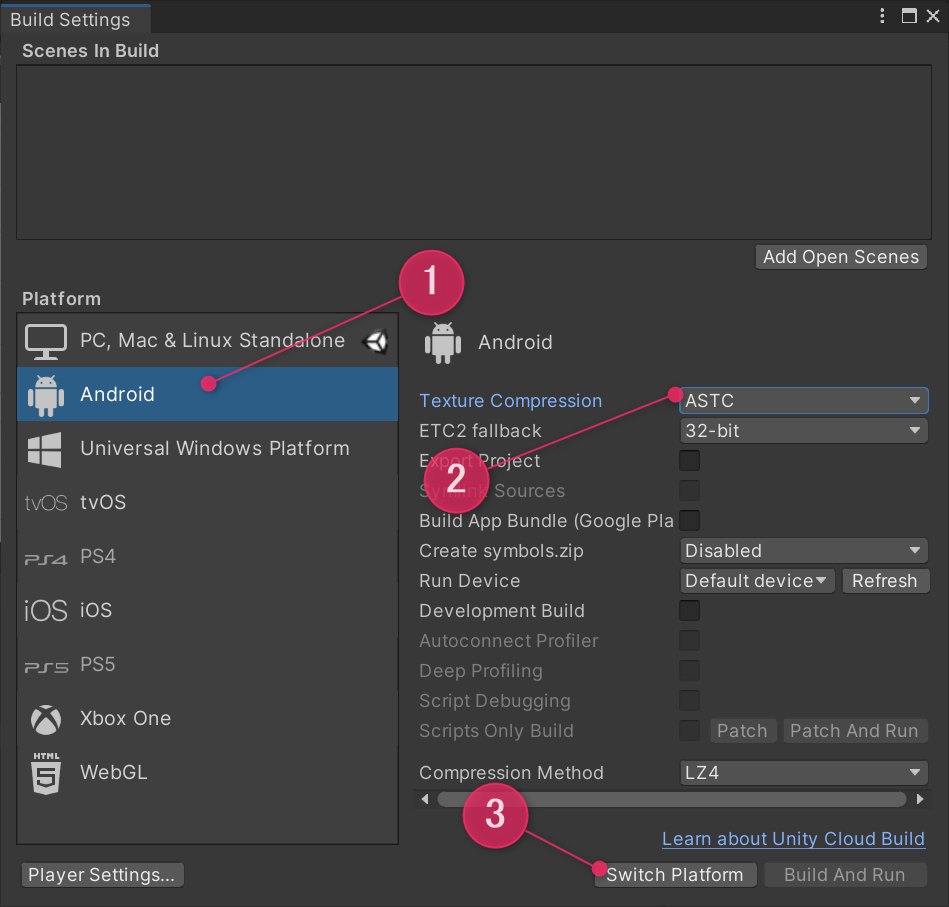Viewport: 949px width, 907px height.
Task: Click the Switch Platform button
Action: (675, 874)
